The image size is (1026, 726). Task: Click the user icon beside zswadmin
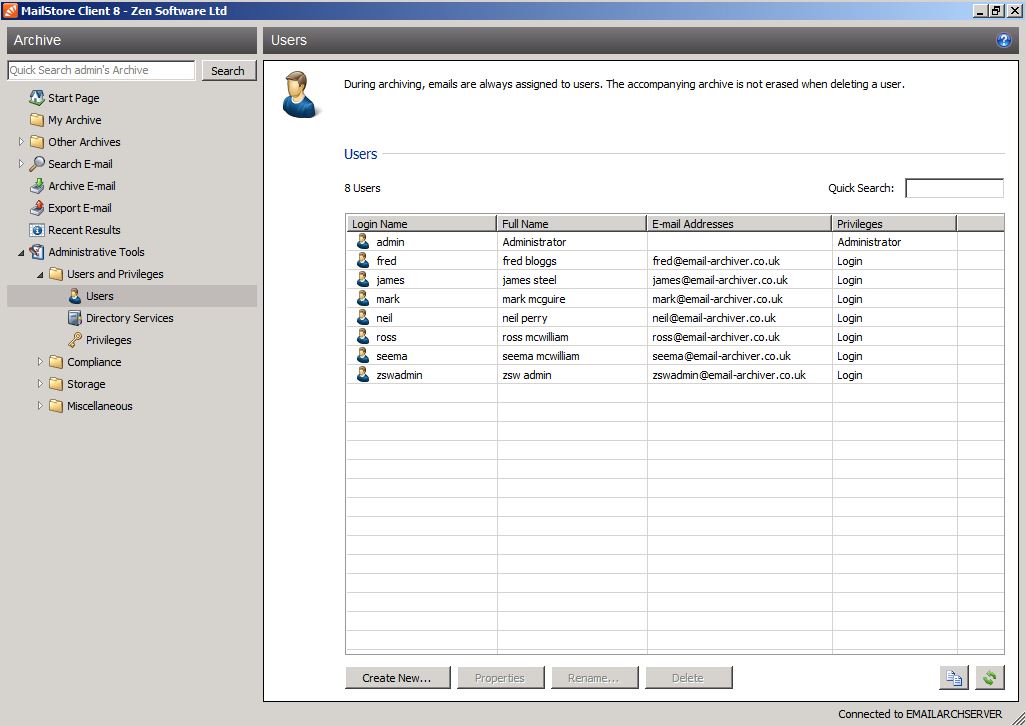pos(363,375)
